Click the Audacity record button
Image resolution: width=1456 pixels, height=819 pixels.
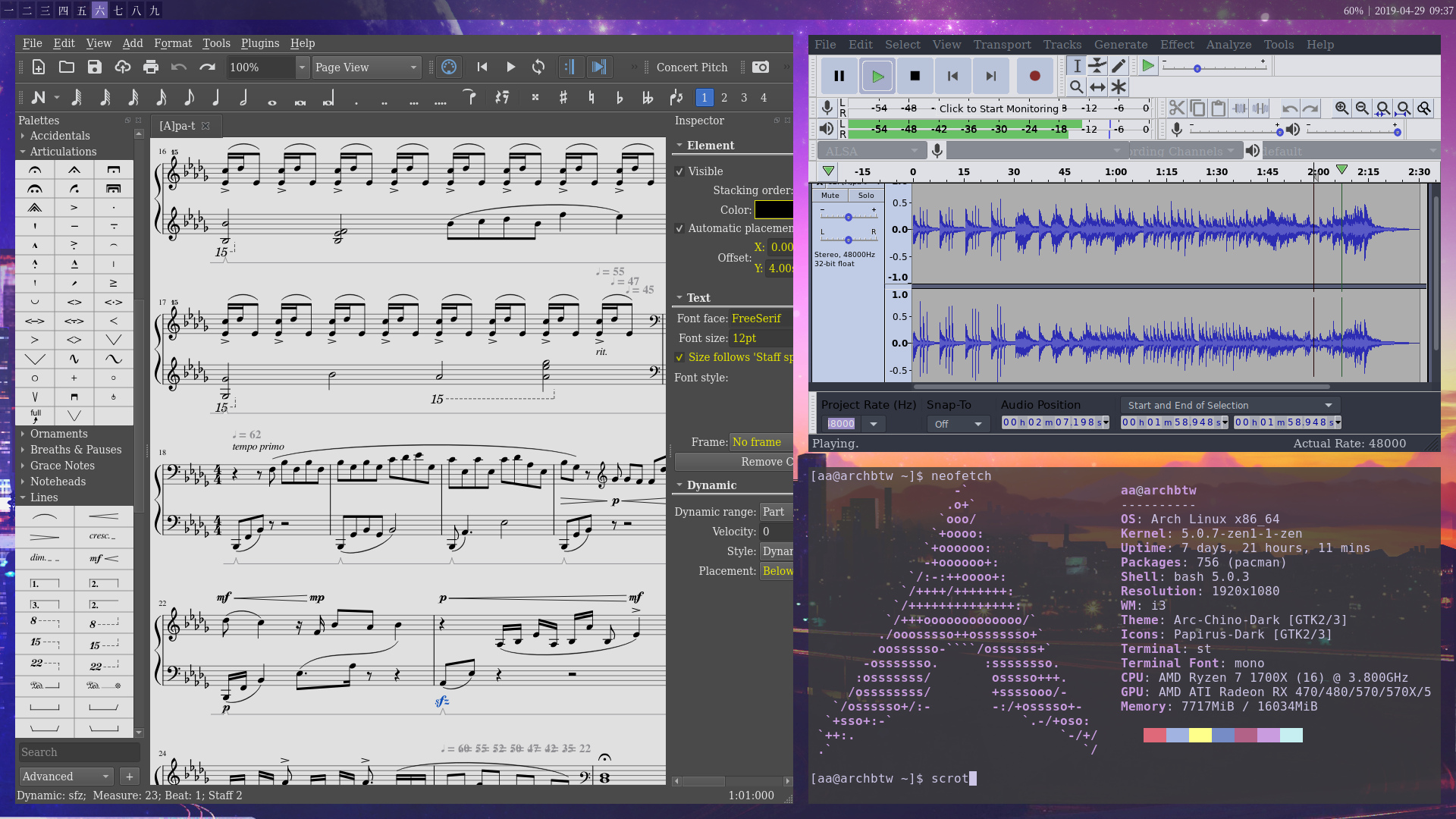[1034, 76]
